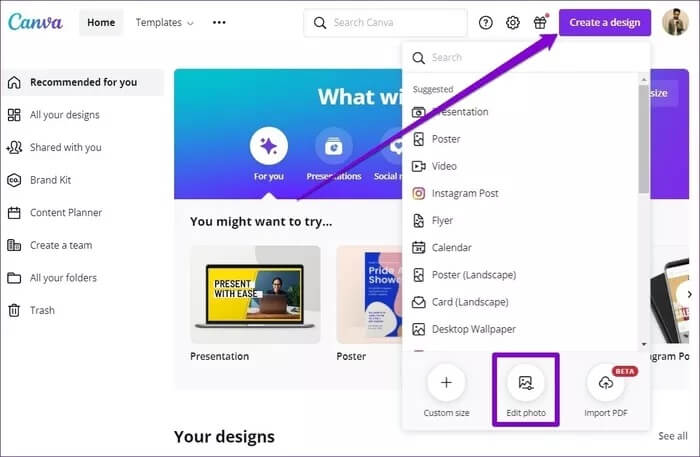The width and height of the screenshot is (700, 457).
Task: Click the Shared with you people icon
Action: click(14, 147)
